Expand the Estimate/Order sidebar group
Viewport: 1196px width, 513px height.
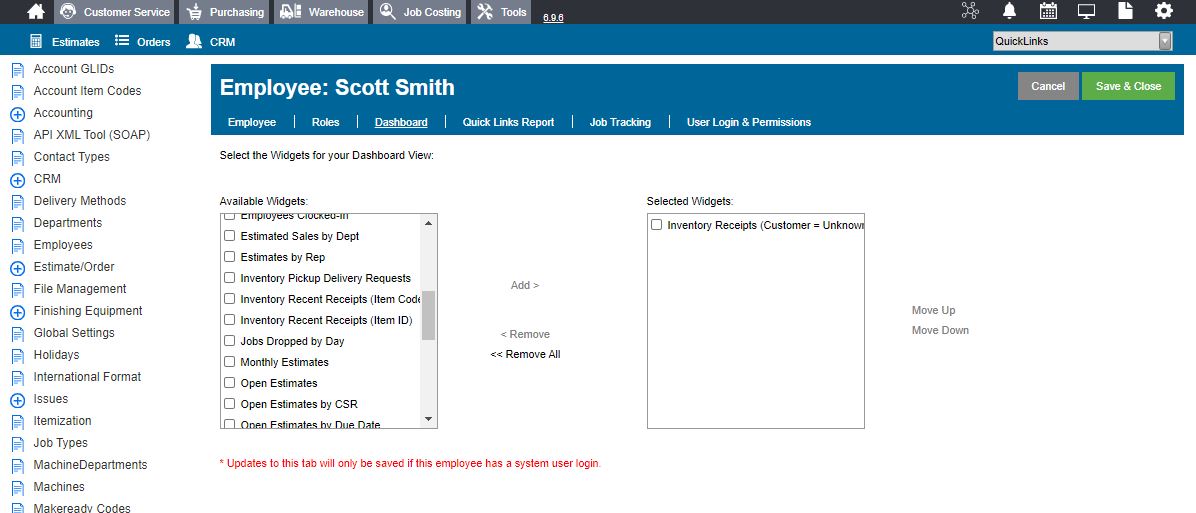18,268
